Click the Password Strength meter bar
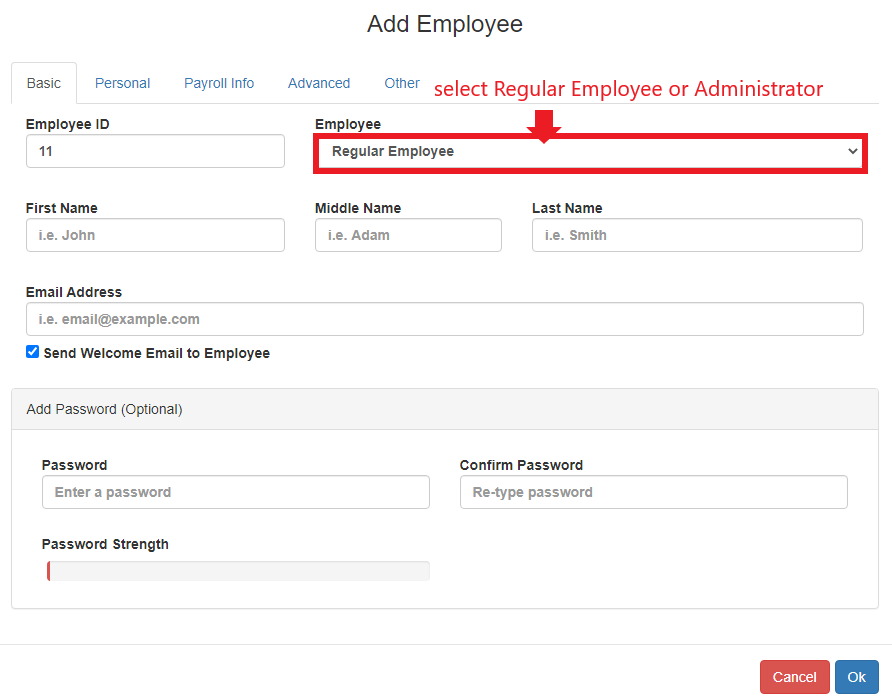 point(236,571)
